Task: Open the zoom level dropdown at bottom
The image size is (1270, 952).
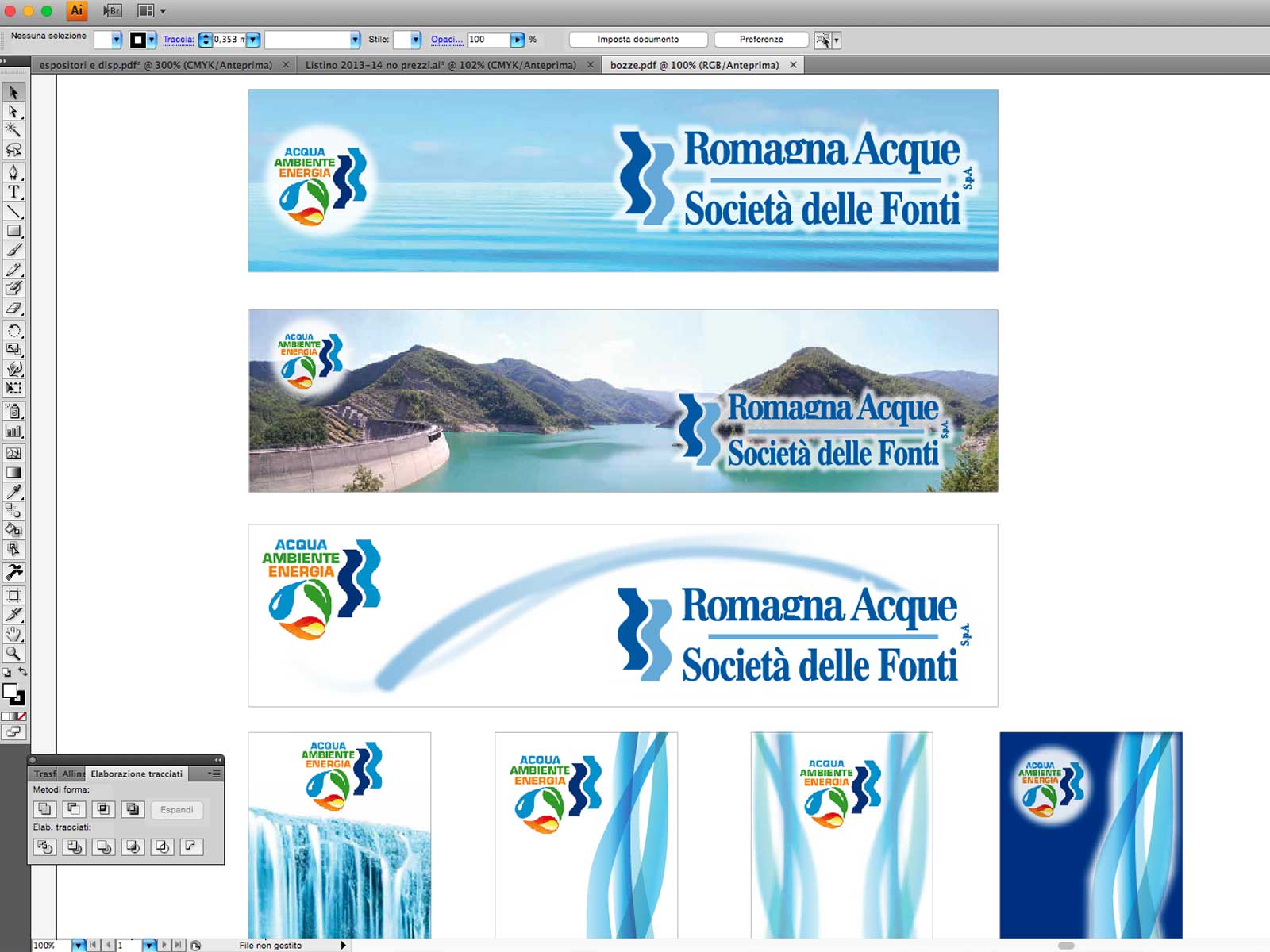Action: (78, 946)
